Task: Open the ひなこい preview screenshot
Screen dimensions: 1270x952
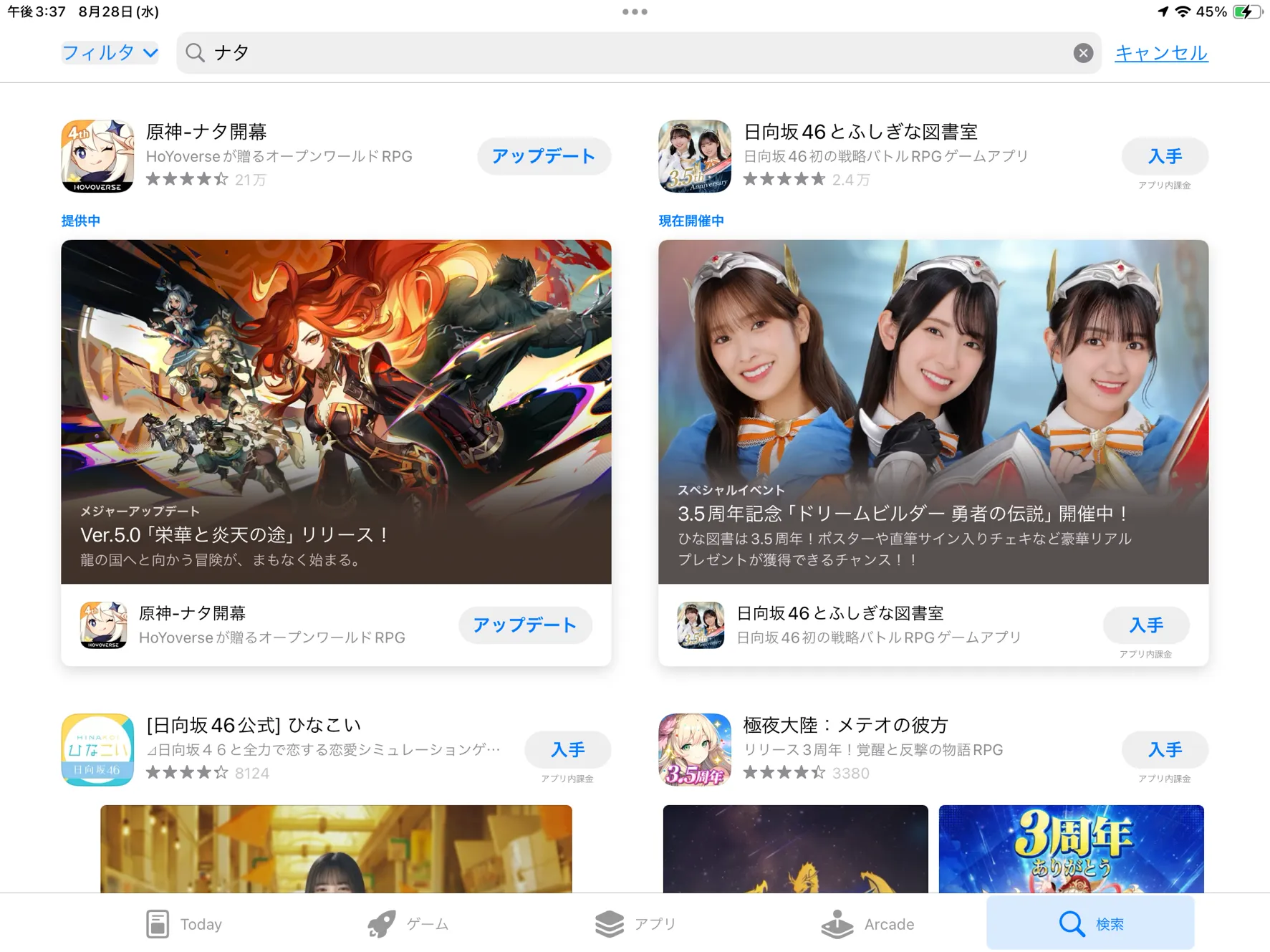Action: (336, 849)
